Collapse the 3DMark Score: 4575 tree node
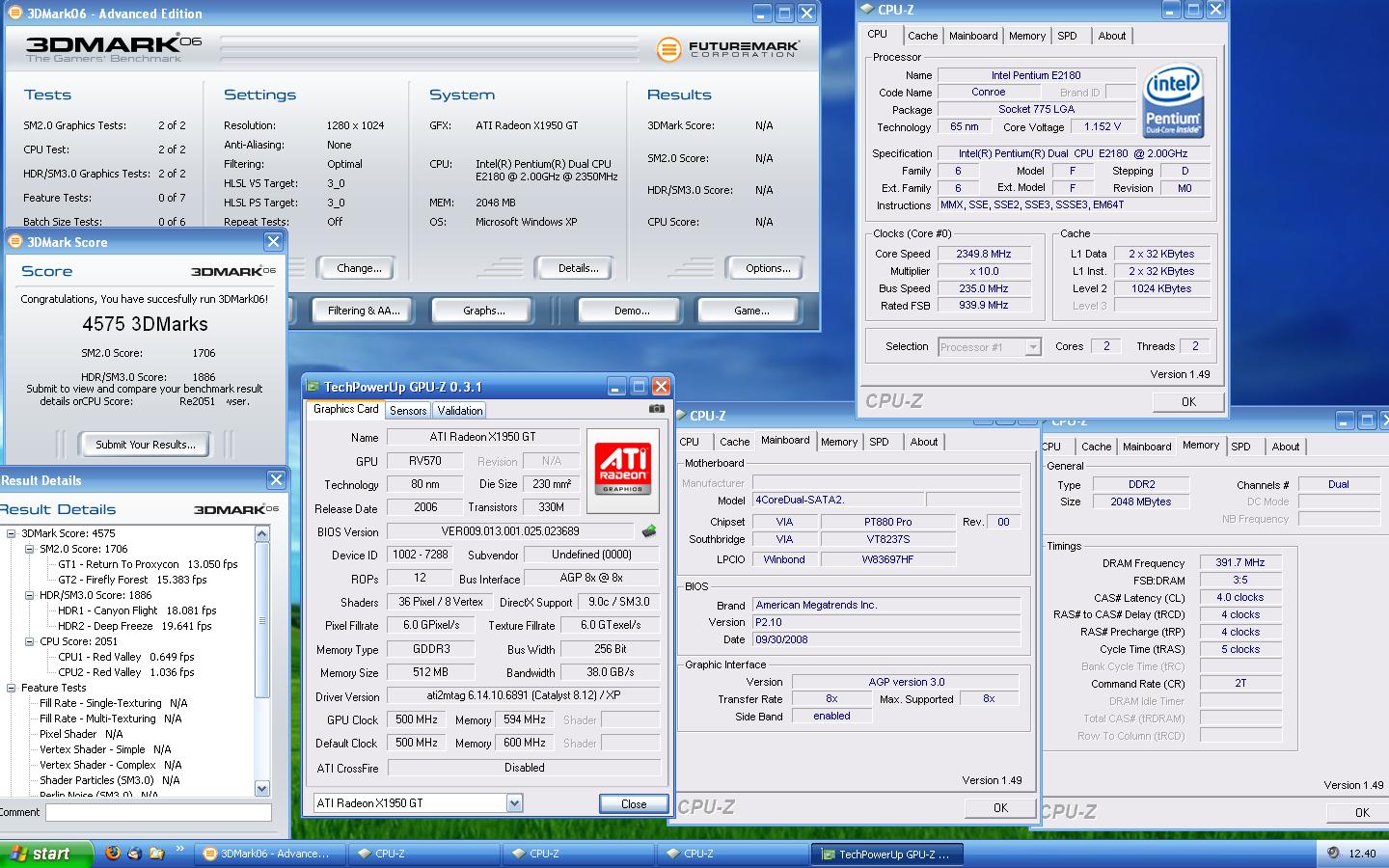This screenshot has width=1389, height=868. click(12, 533)
